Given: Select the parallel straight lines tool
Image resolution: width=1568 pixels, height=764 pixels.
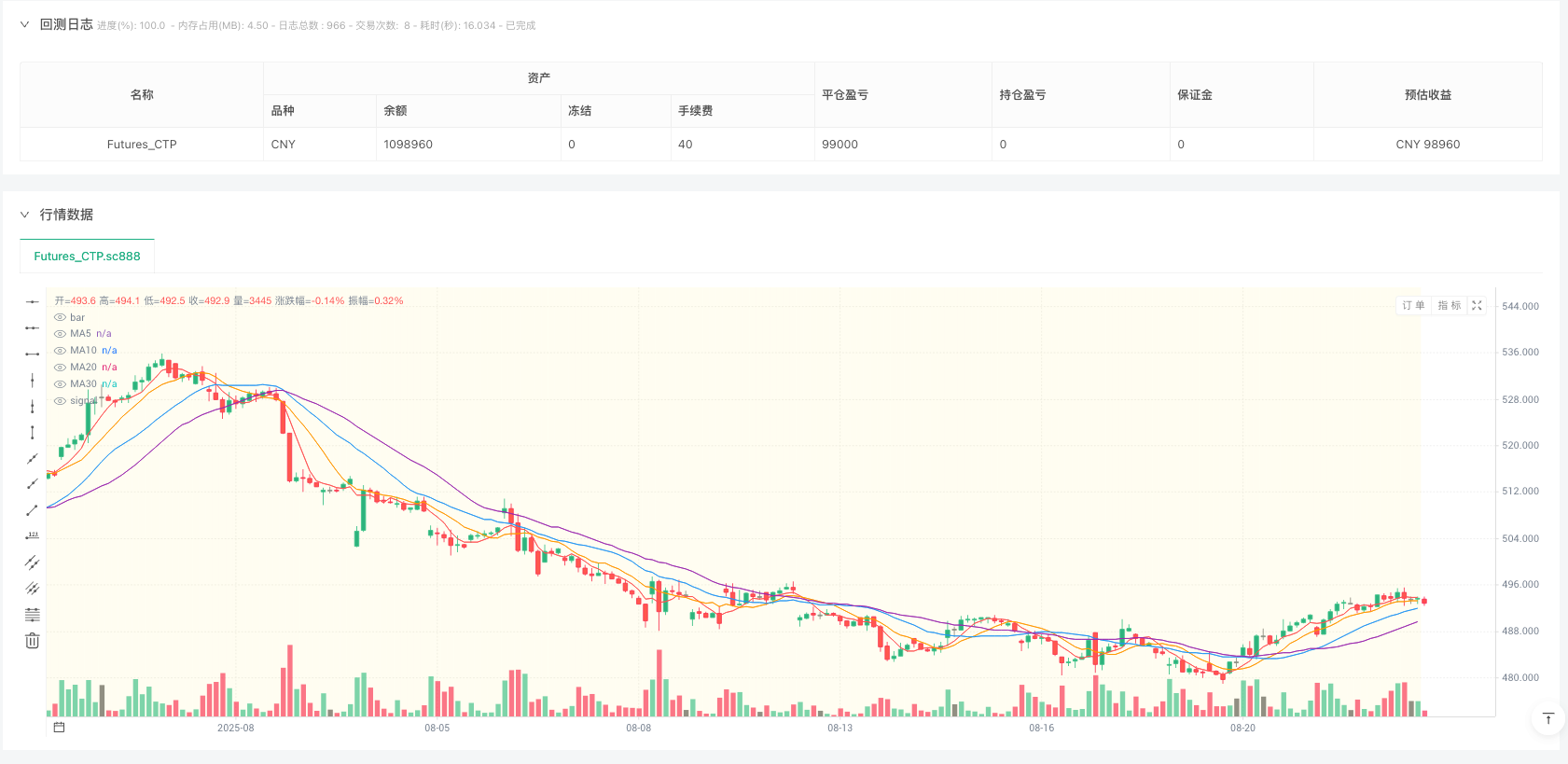Looking at the screenshot, I should coord(32,588).
